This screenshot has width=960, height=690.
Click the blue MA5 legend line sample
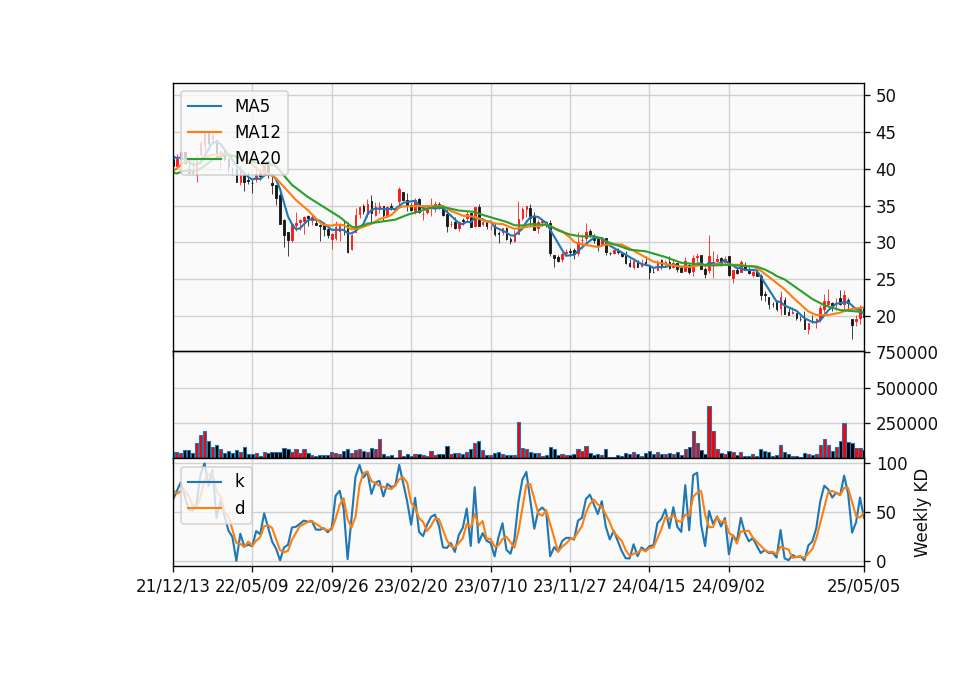click(x=204, y=106)
